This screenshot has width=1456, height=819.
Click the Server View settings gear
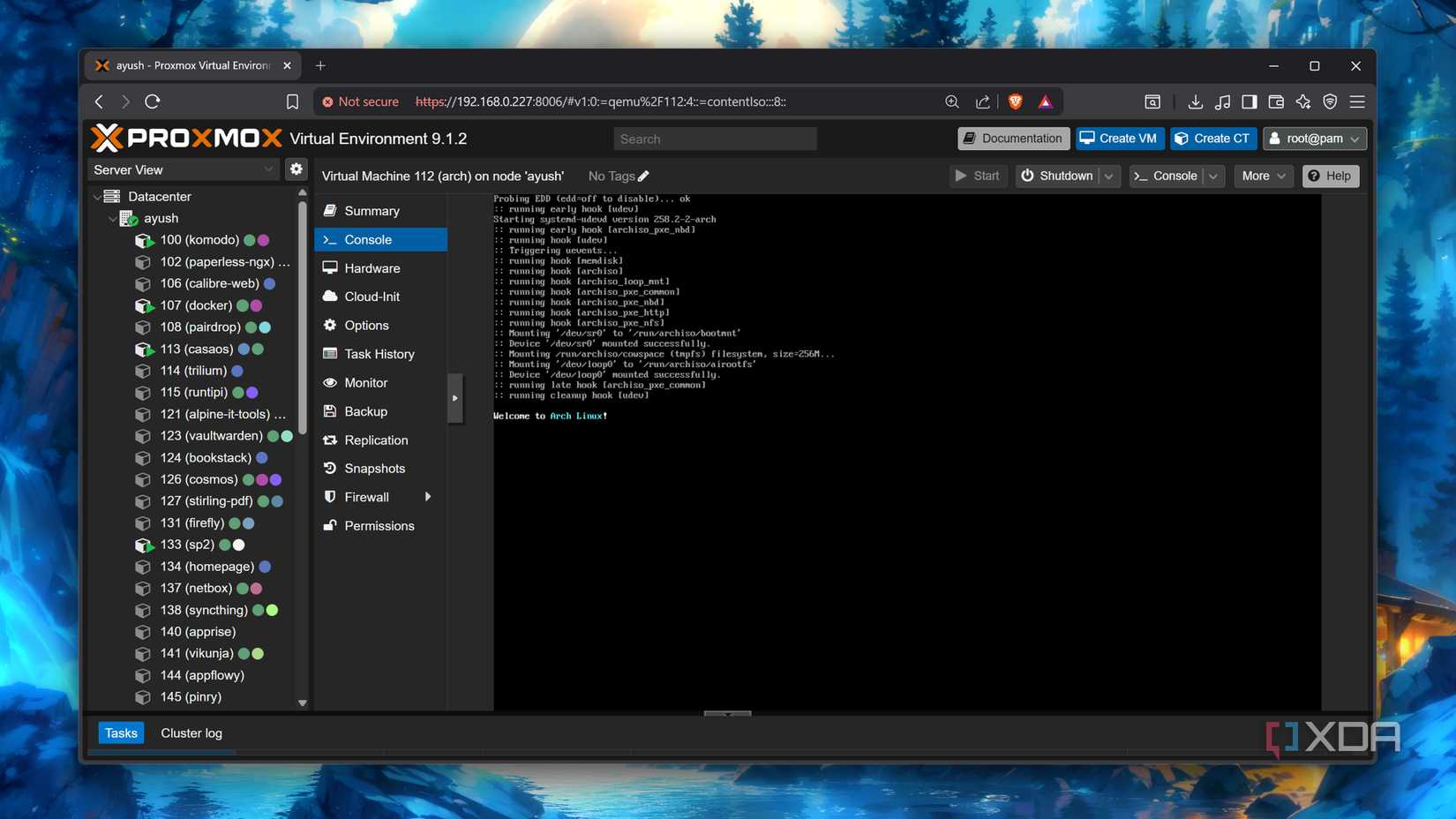[x=296, y=169]
